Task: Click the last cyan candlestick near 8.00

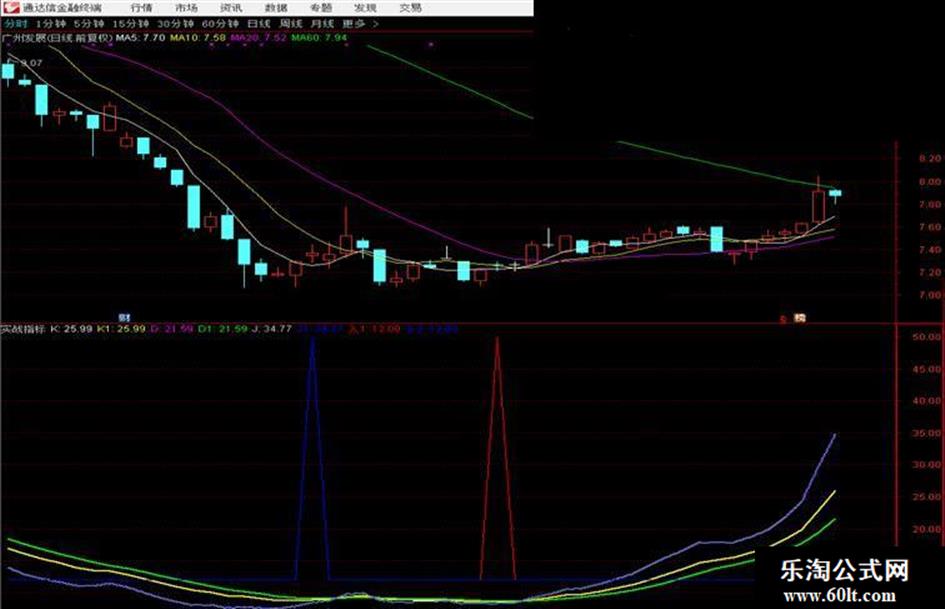Action: pos(835,194)
